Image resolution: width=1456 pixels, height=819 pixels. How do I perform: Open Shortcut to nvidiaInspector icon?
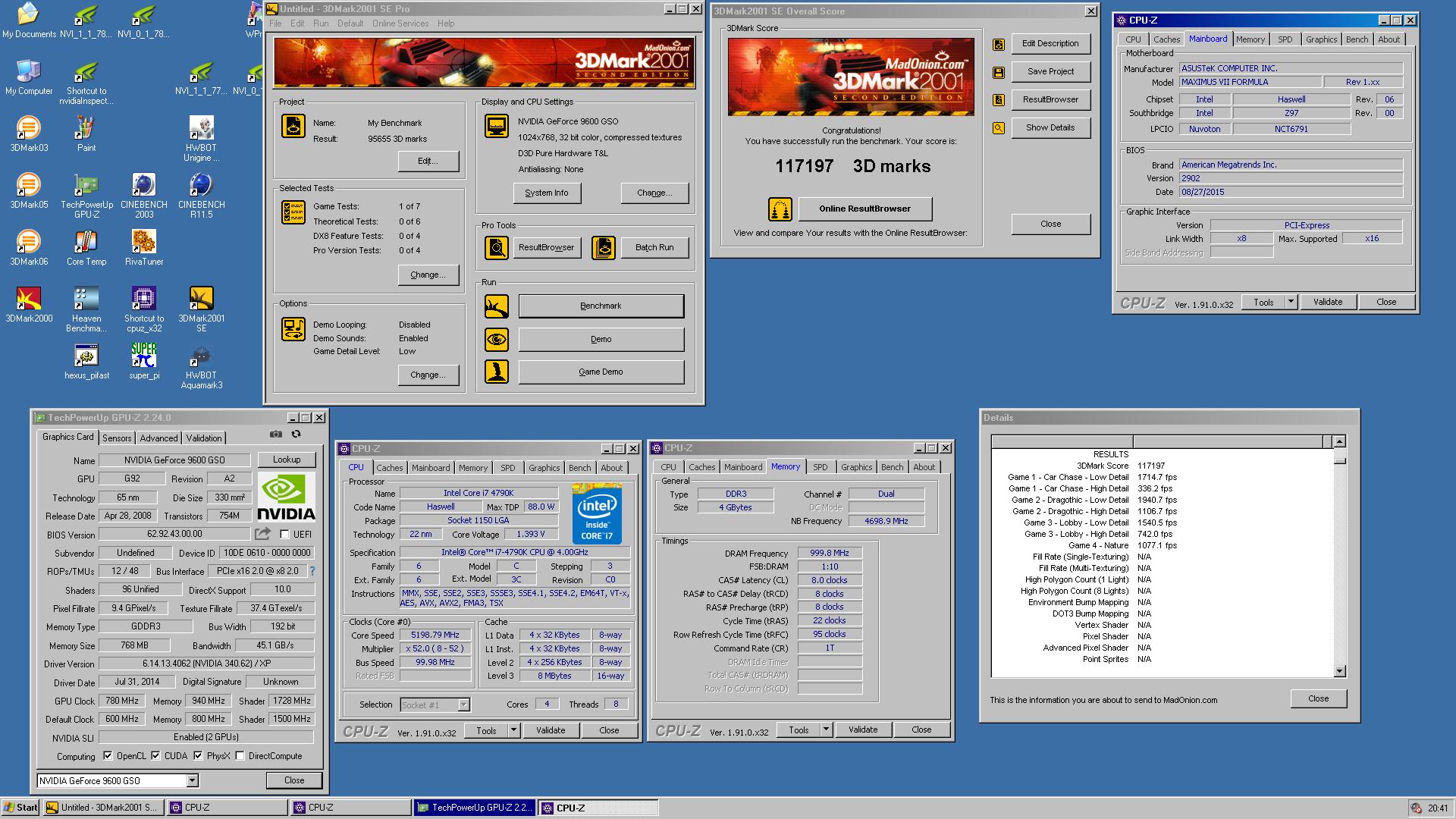pos(86,82)
